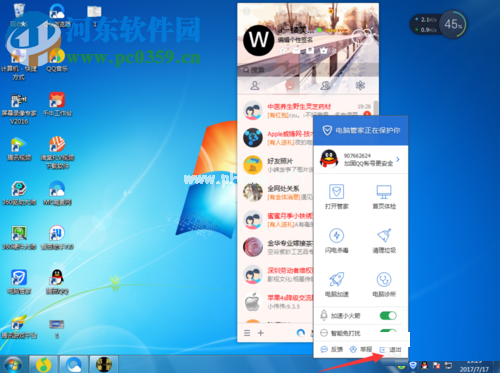
Task: Click PC Manager shield tray icon
Action: click(413, 365)
